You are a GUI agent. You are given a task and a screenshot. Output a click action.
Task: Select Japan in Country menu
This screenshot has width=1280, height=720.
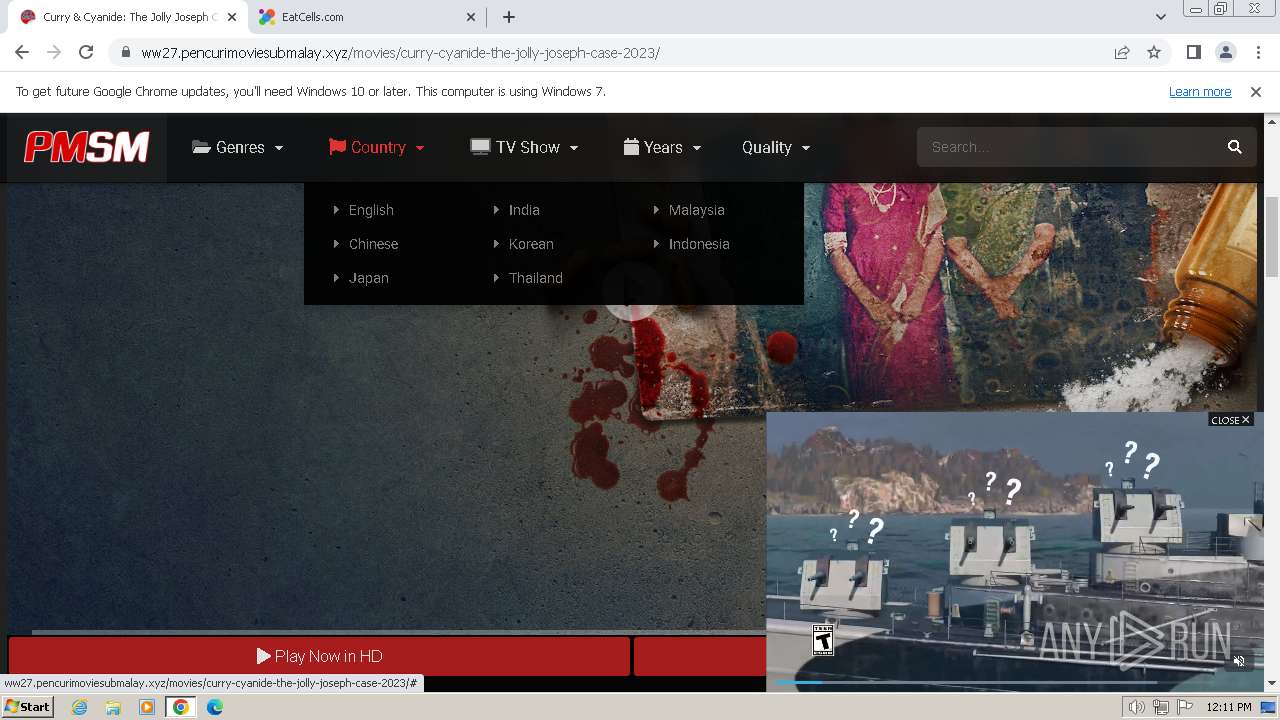(x=368, y=278)
